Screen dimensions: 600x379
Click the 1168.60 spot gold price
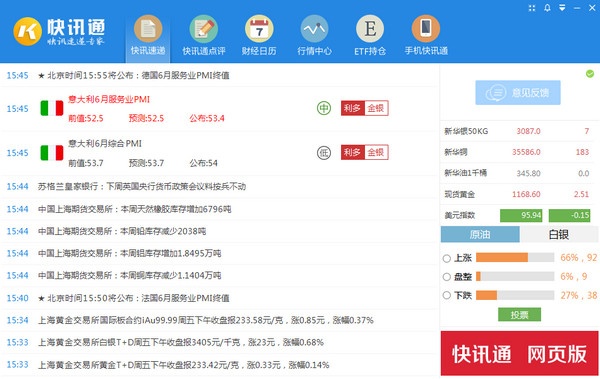coord(526,194)
